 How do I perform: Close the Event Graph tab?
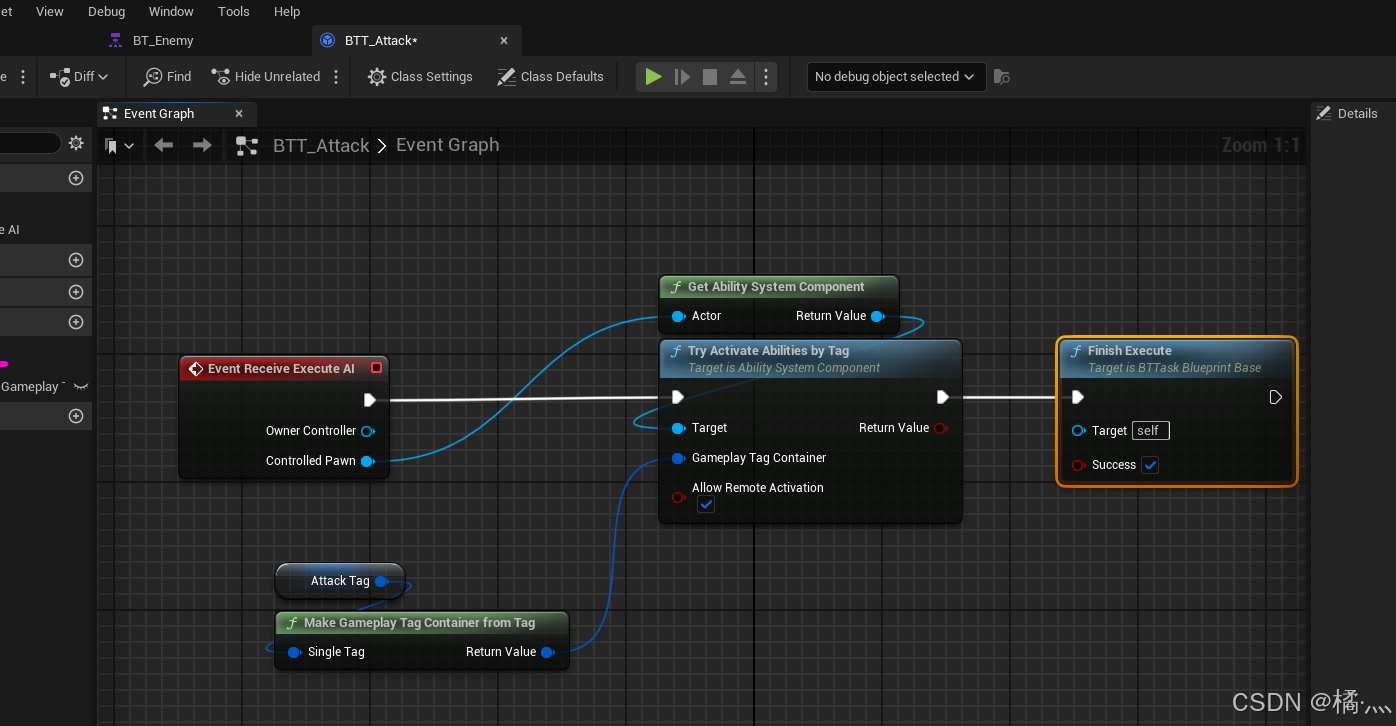[238, 114]
